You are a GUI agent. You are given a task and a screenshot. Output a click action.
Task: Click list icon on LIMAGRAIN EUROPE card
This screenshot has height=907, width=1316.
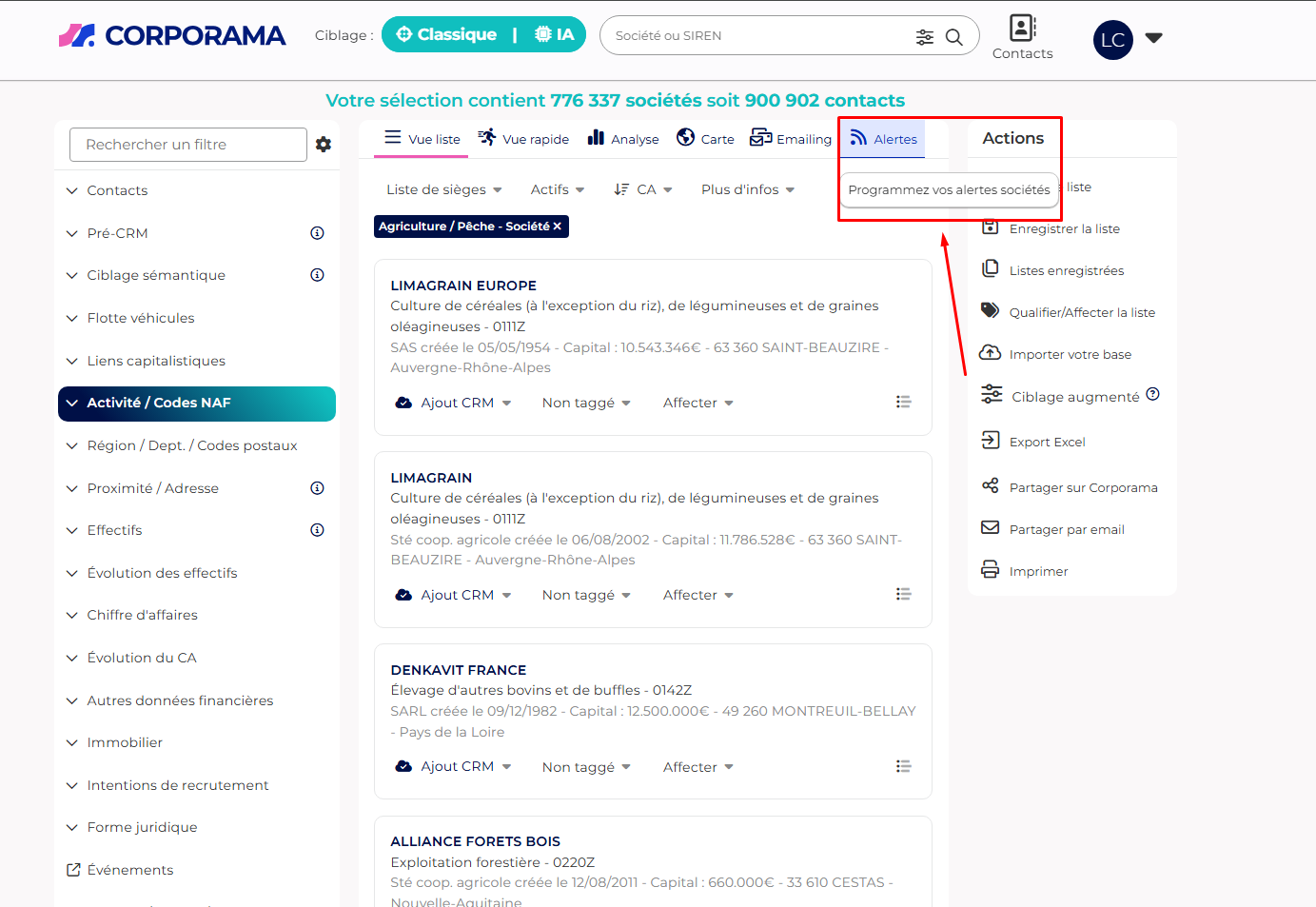(x=903, y=403)
